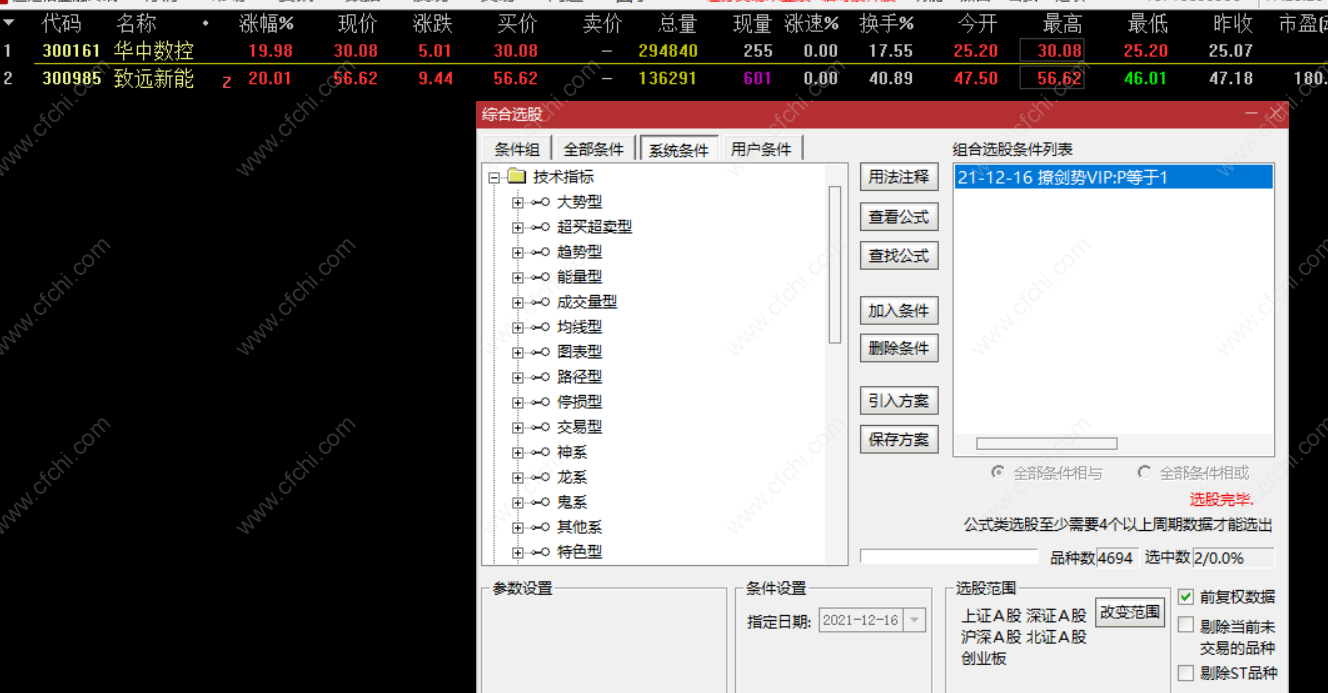Select the 交易型 indicator node icon
The image size is (1328, 693).
click(541, 428)
